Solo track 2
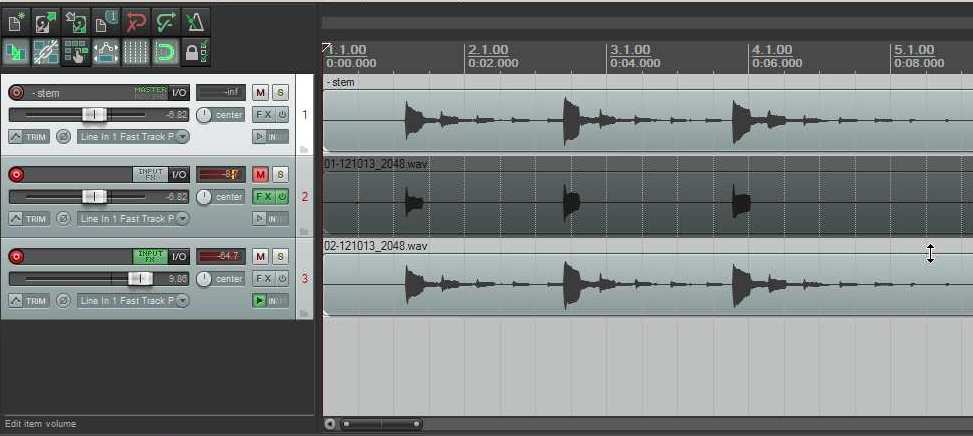This screenshot has height=436, width=973. pyautogui.click(x=280, y=175)
